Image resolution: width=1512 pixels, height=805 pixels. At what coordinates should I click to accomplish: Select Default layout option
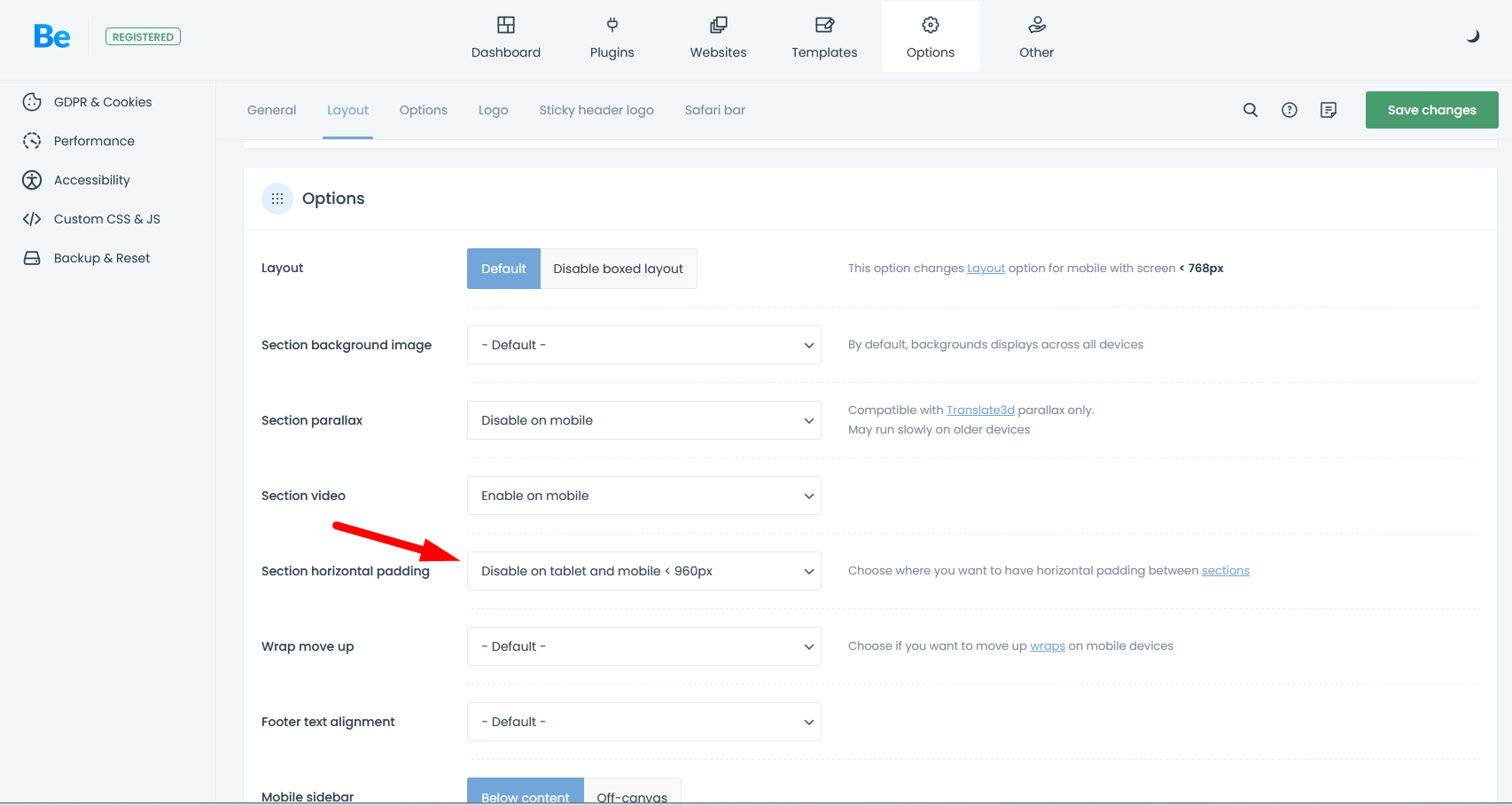point(503,269)
